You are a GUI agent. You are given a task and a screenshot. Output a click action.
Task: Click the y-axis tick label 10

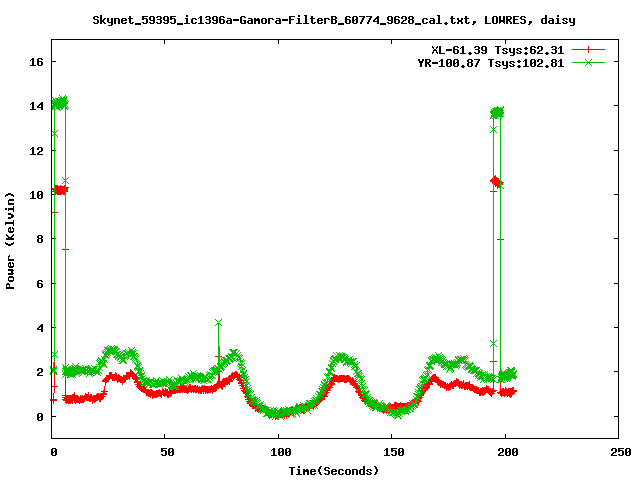(x=36, y=195)
